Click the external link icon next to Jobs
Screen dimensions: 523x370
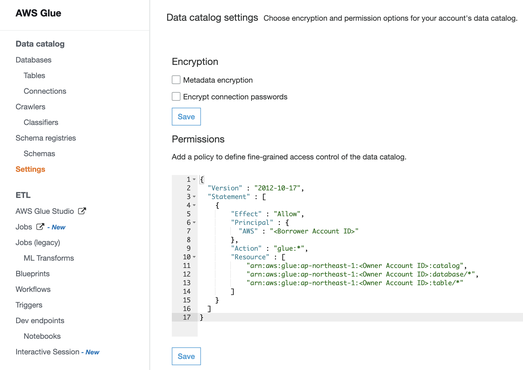pyautogui.click(x=40, y=227)
